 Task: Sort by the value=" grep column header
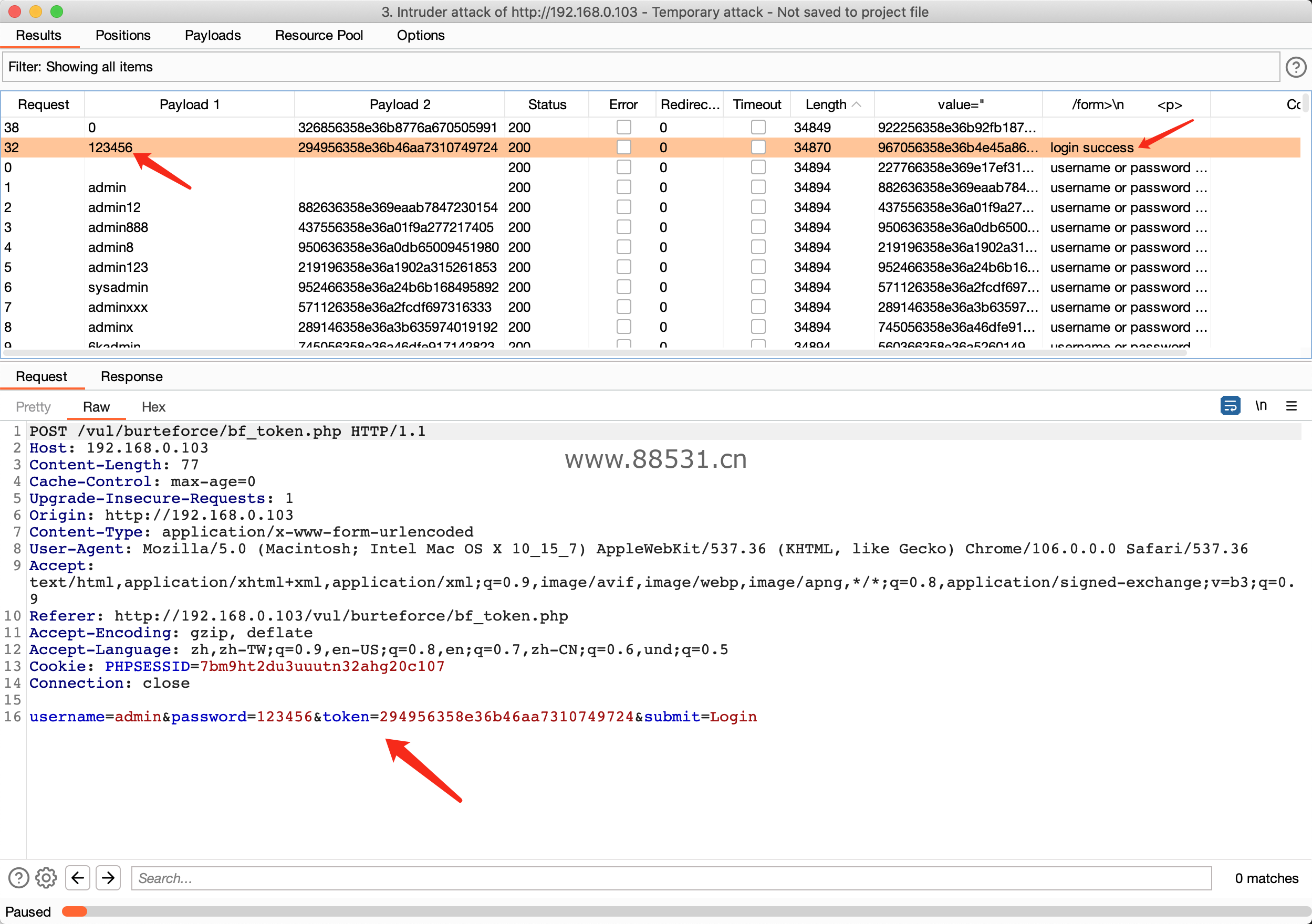point(960,104)
